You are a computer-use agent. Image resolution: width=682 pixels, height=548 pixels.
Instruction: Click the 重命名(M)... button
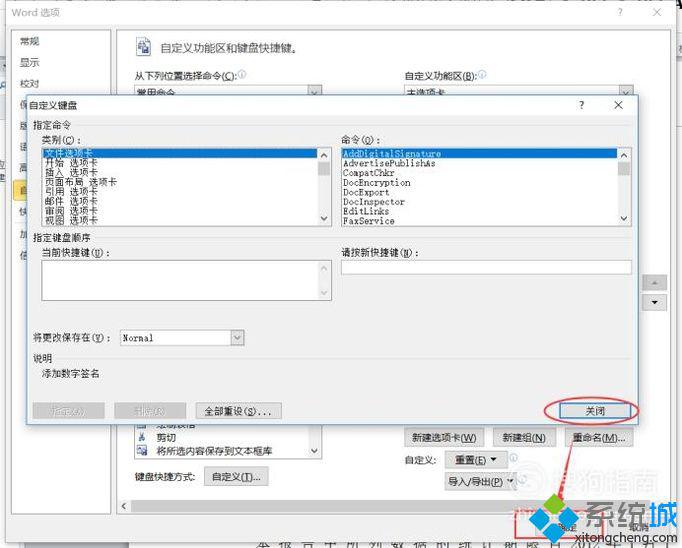pyautogui.click(x=598, y=438)
